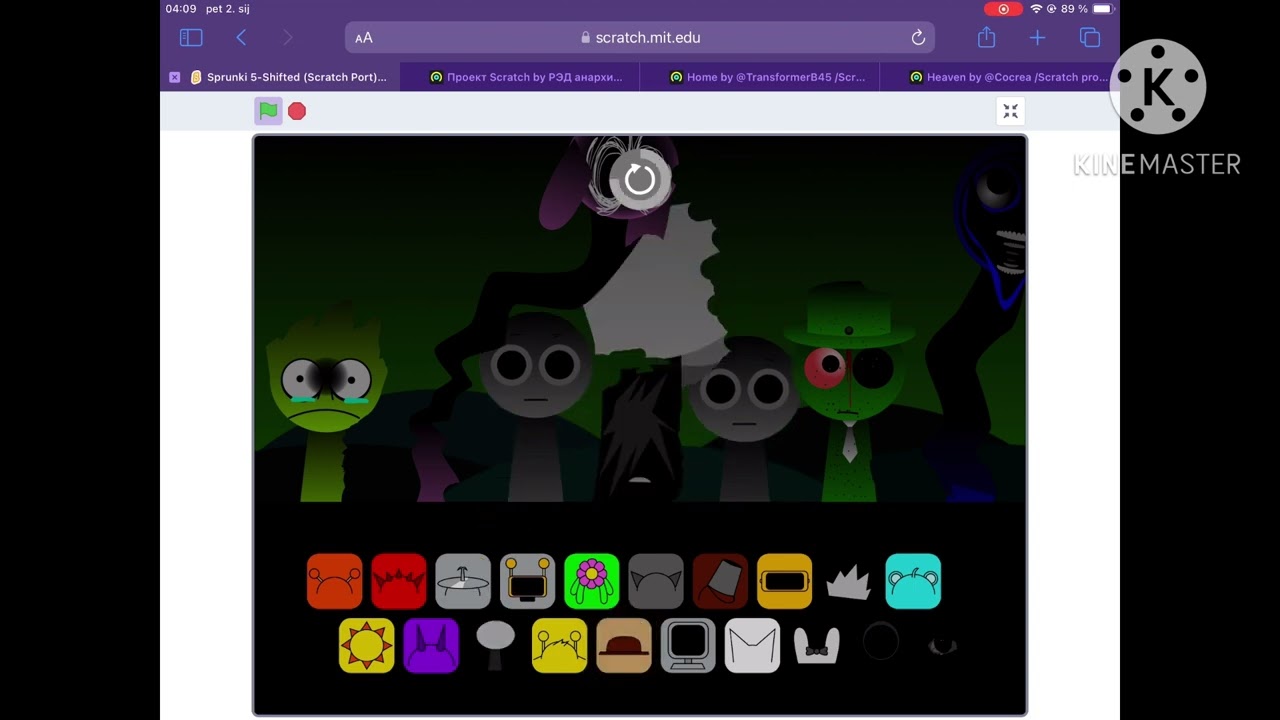Choose the silver satellite dish character icon
This screenshot has width=1280, height=720.
point(463,581)
